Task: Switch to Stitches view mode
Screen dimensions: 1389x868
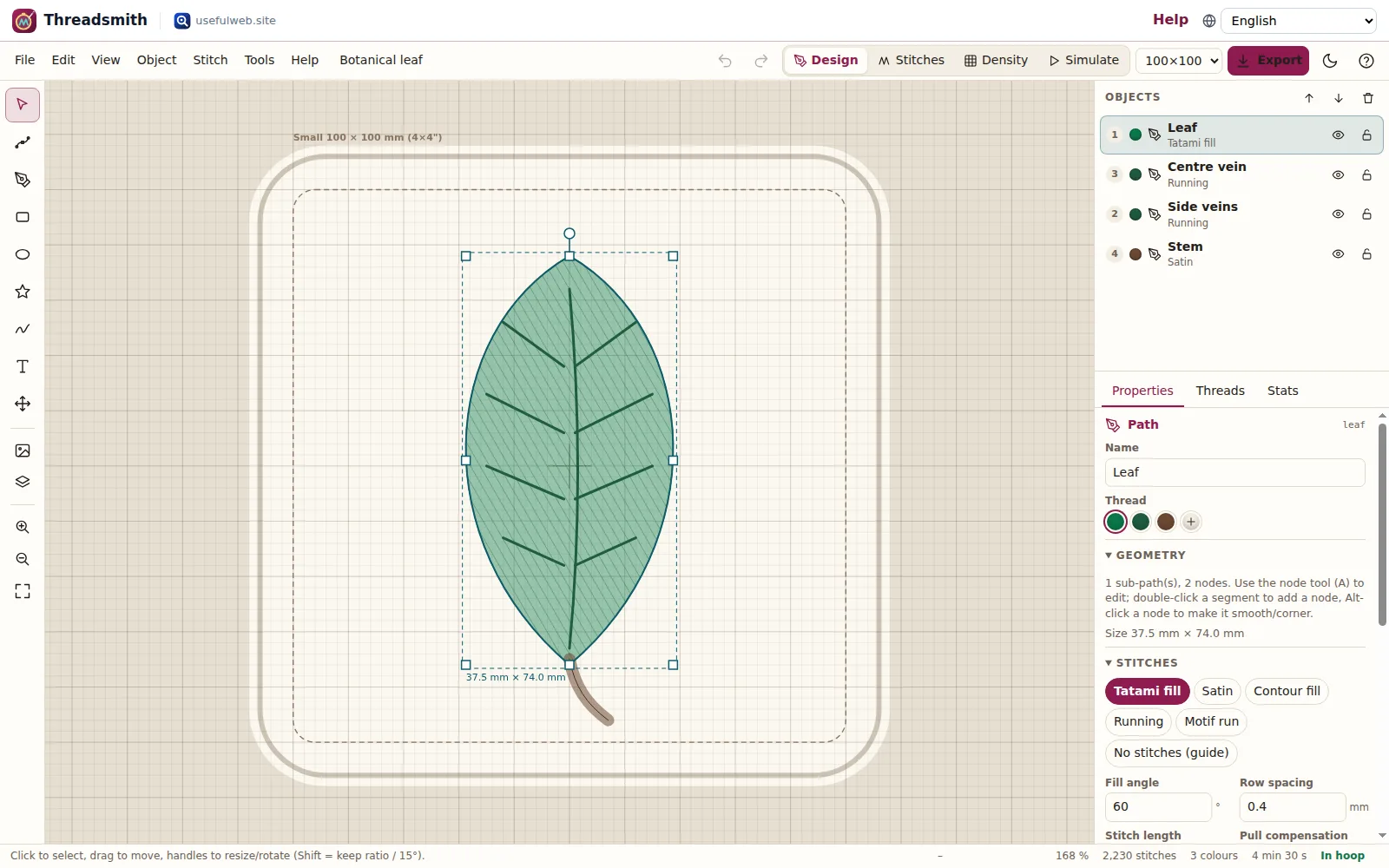Action: [911, 60]
